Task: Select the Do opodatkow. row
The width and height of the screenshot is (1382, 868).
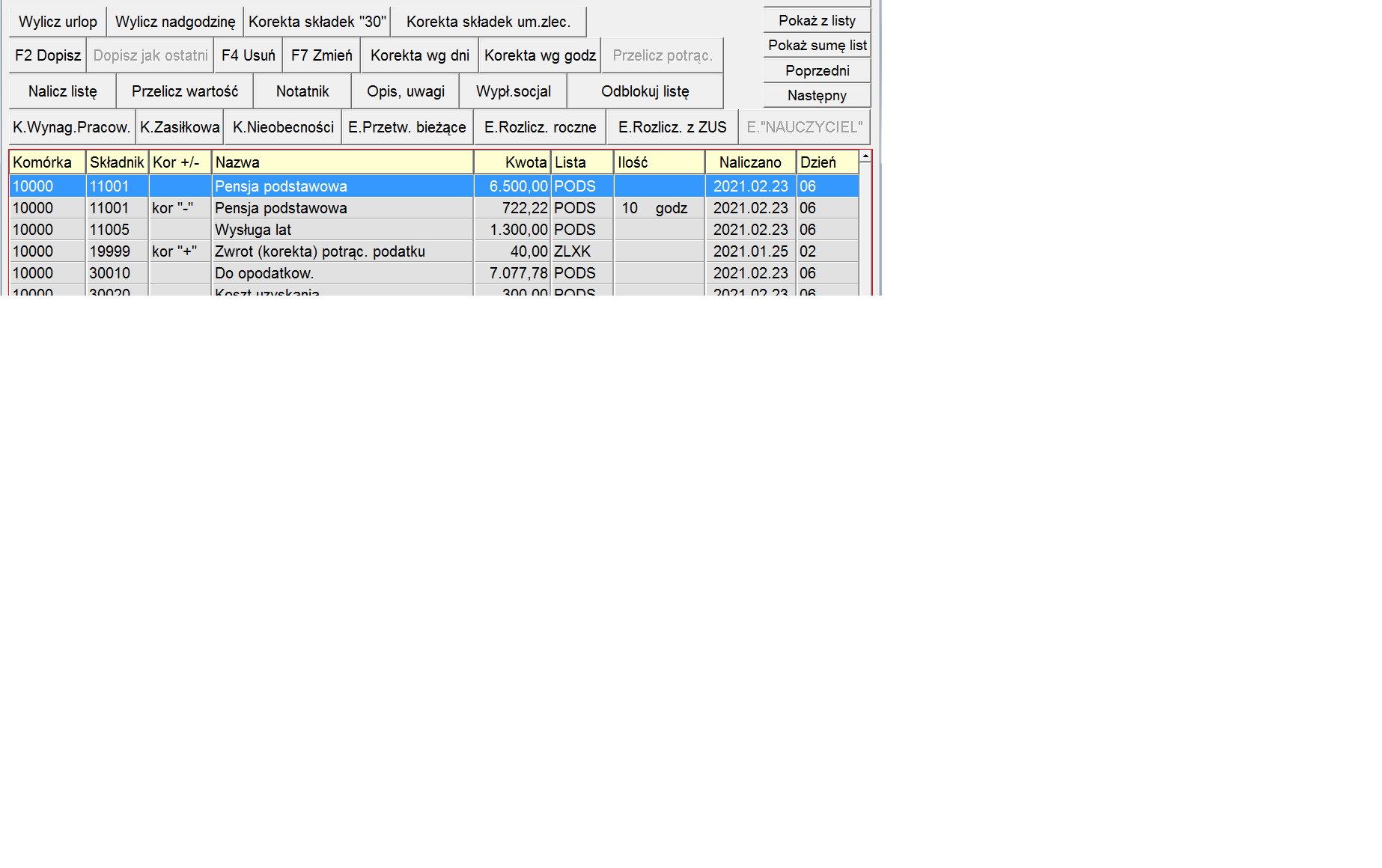Action: (x=434, y=273)
